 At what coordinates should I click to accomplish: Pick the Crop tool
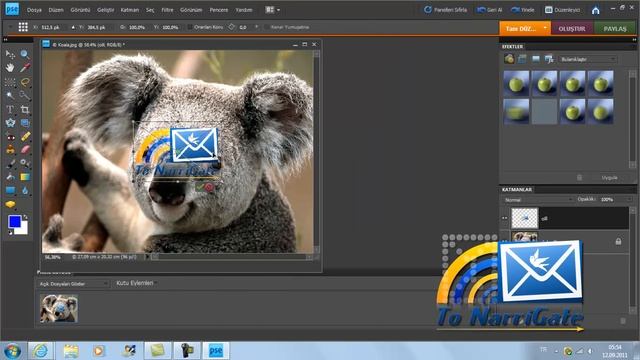pyautogui.click(x=24, y=109)
